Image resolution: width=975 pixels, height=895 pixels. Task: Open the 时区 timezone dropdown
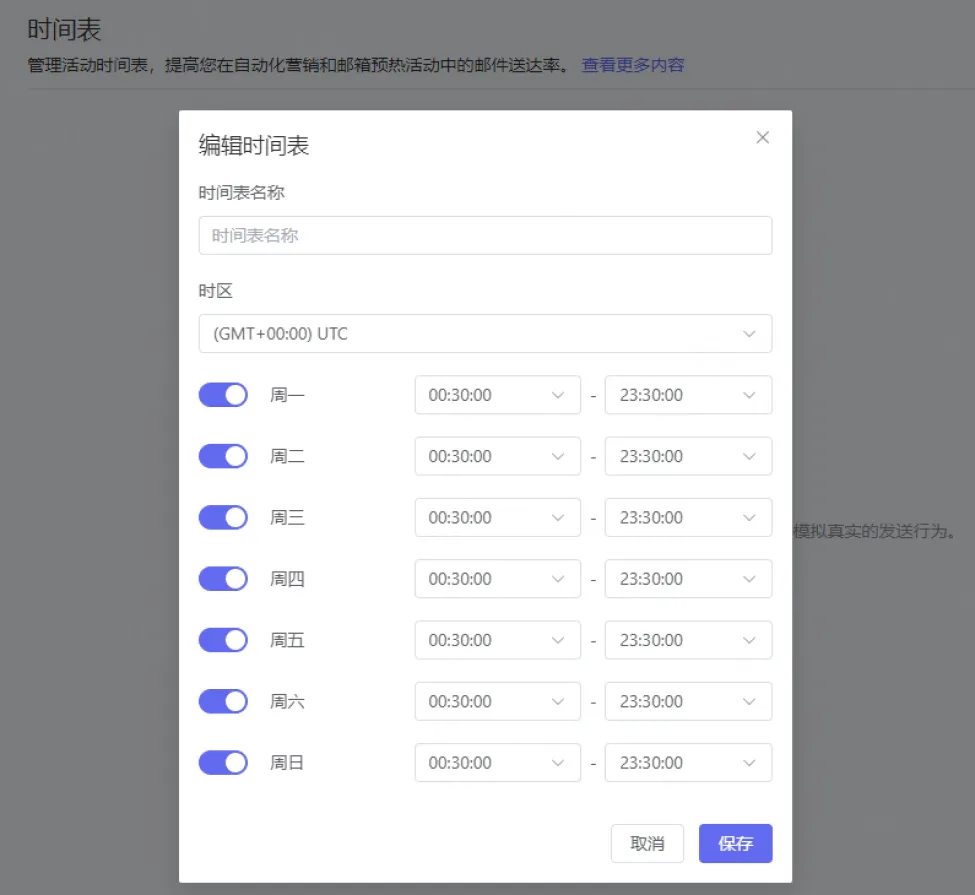[x=485, y=334]
